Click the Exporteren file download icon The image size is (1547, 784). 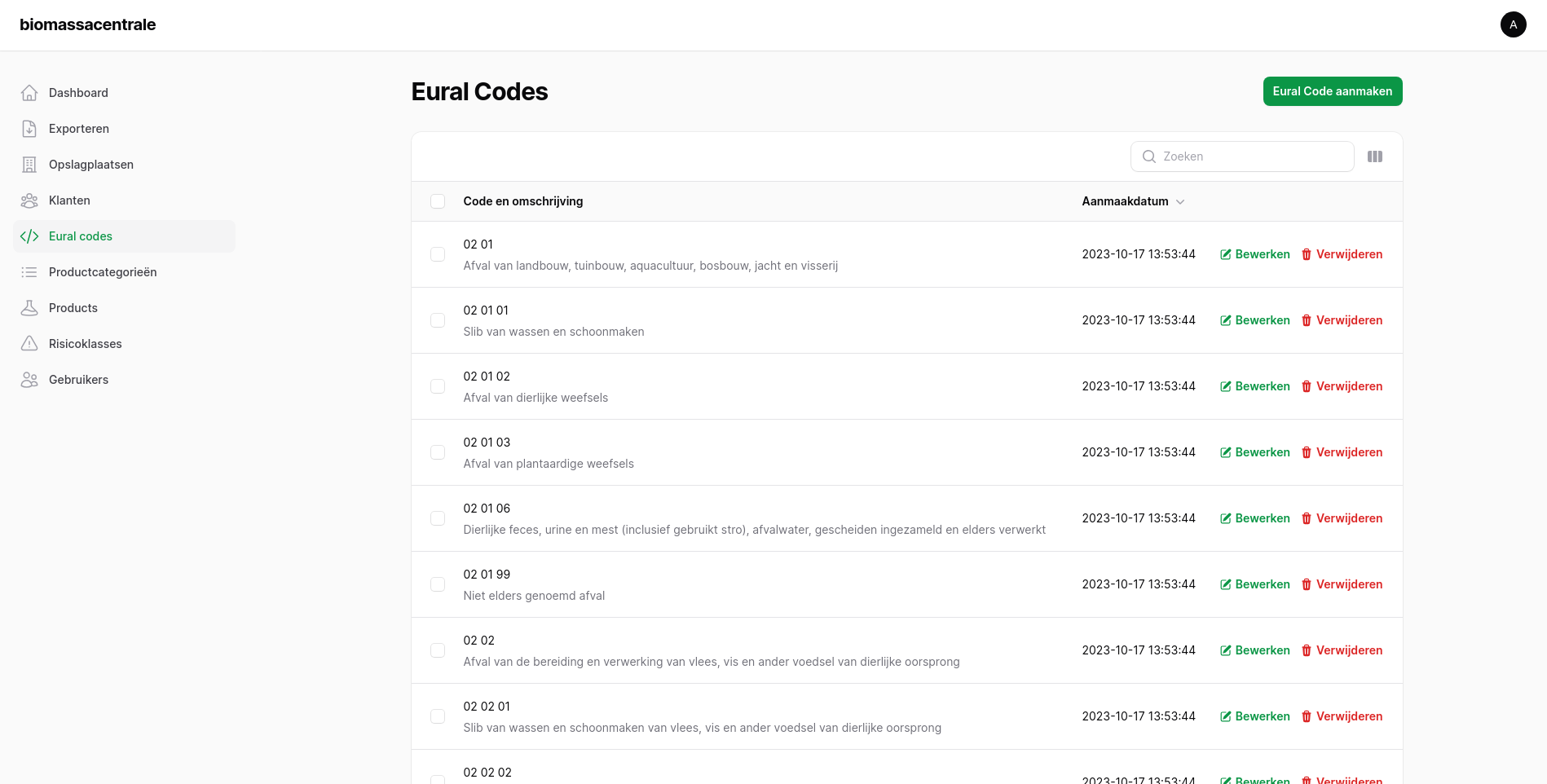tap(29, 129)
